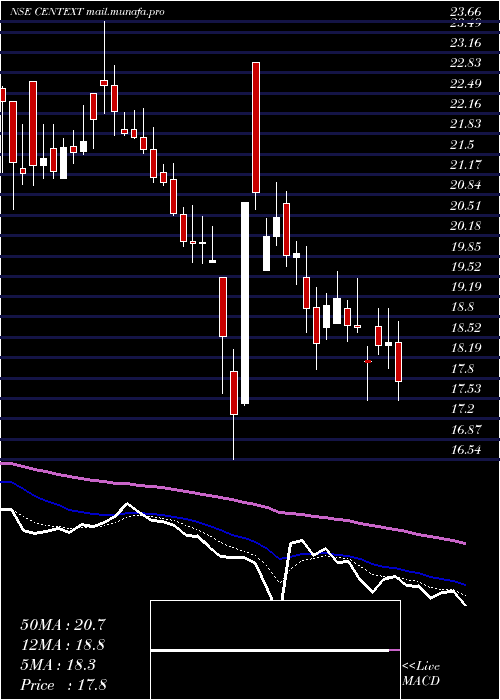Click the pink 50MA trend line
The image size is (500, 700).
232,500
